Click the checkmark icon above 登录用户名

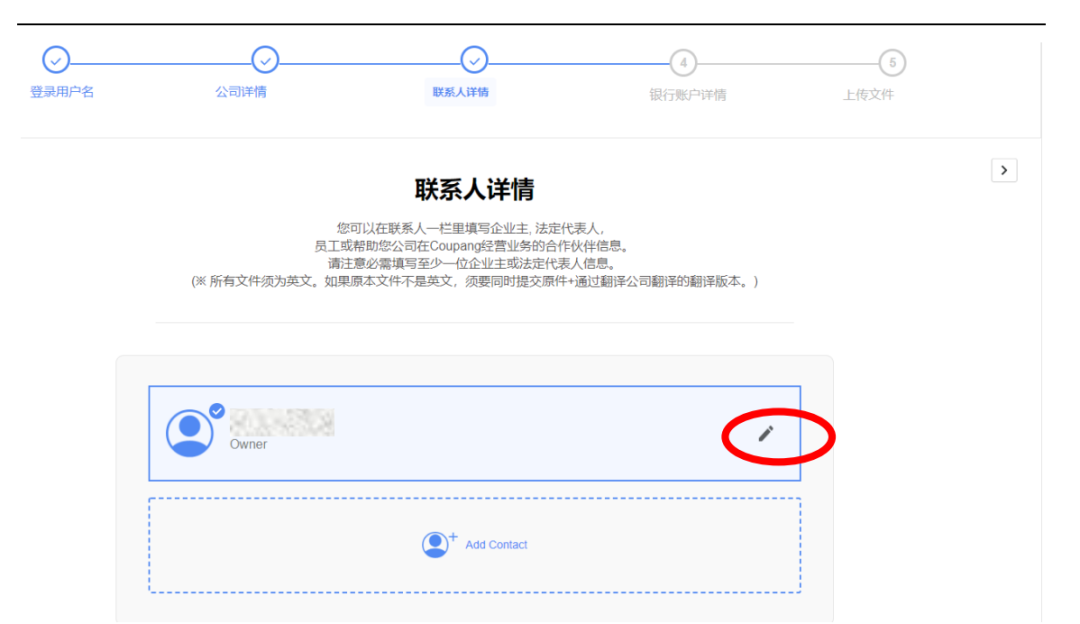55,61
